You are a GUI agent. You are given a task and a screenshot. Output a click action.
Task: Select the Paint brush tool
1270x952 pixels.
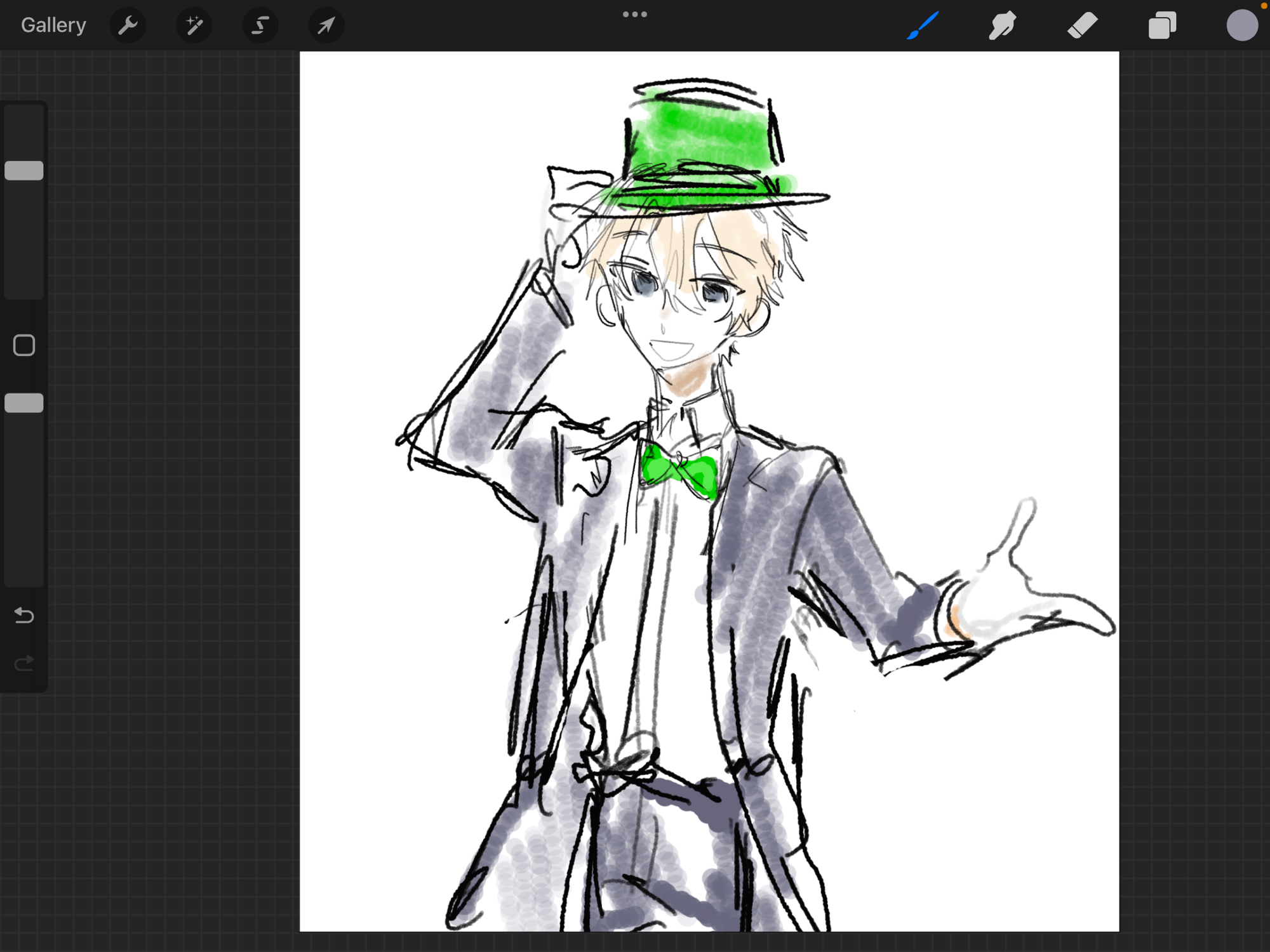(923, 25)
